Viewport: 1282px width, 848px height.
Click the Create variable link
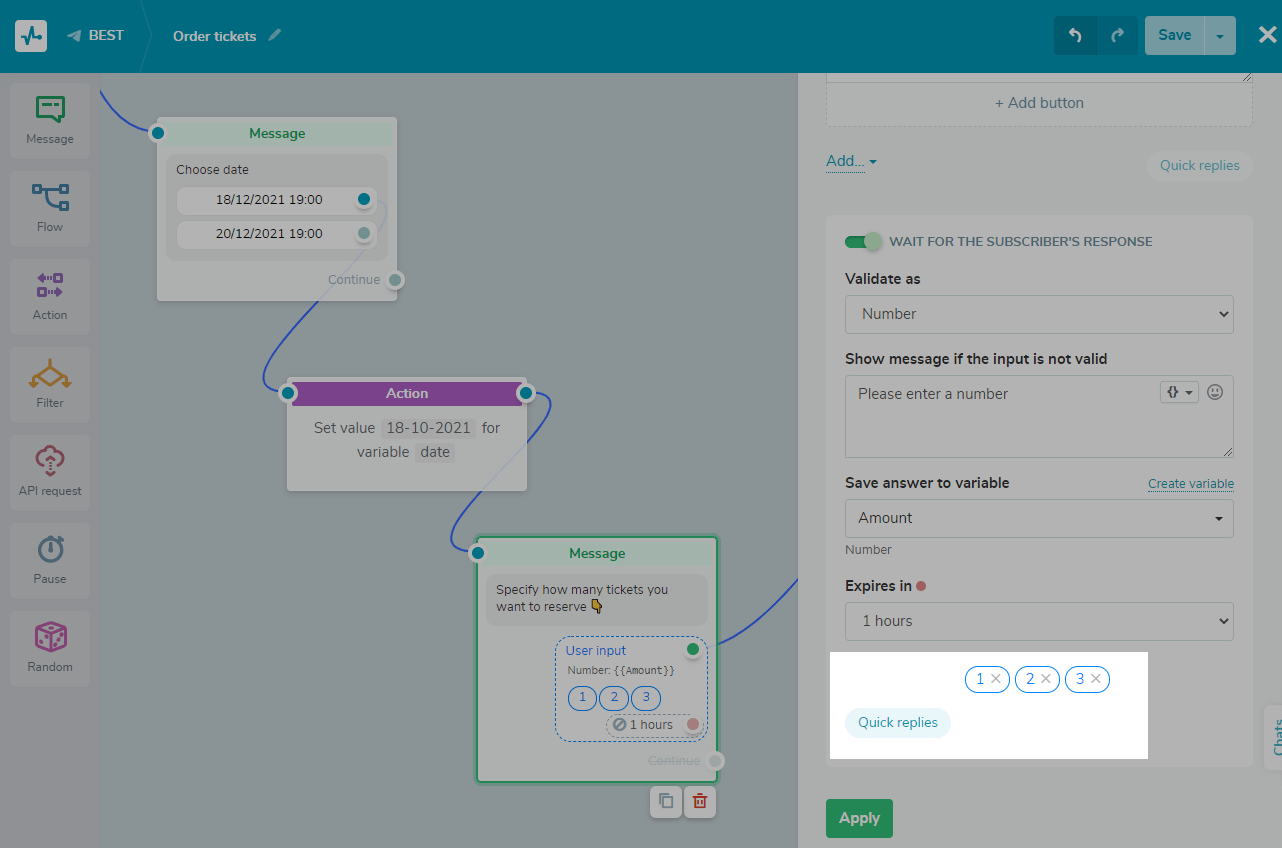coord(1190,483)
